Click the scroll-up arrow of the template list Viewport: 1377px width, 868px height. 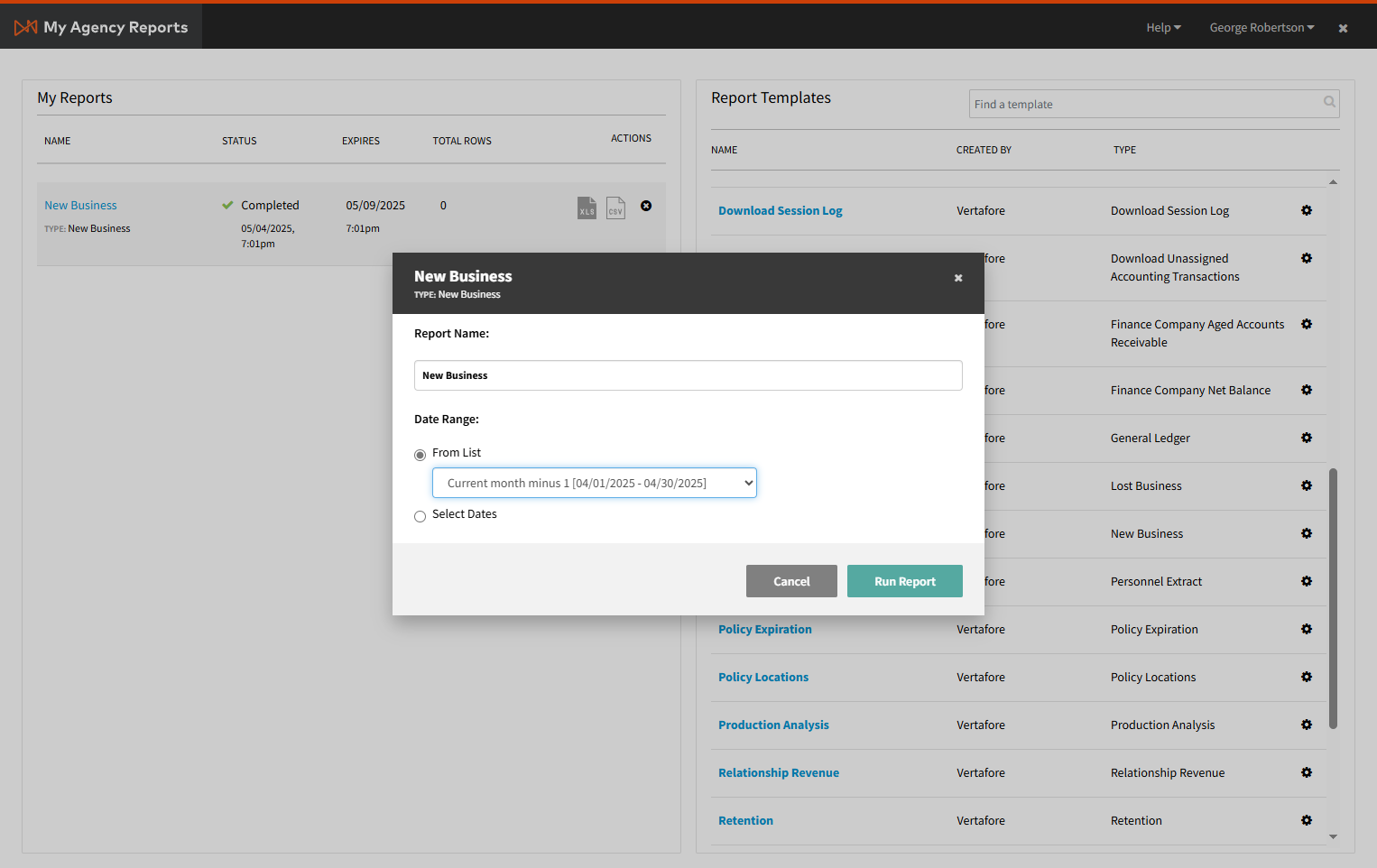(x=1333, y=182)
